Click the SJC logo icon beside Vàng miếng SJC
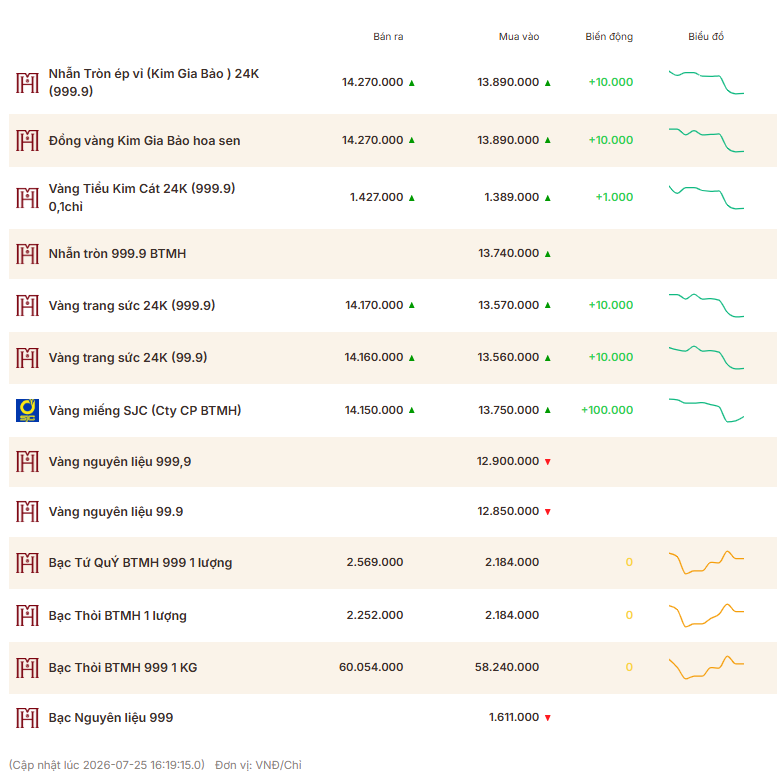The image size is (779, 779). (27, 410)
